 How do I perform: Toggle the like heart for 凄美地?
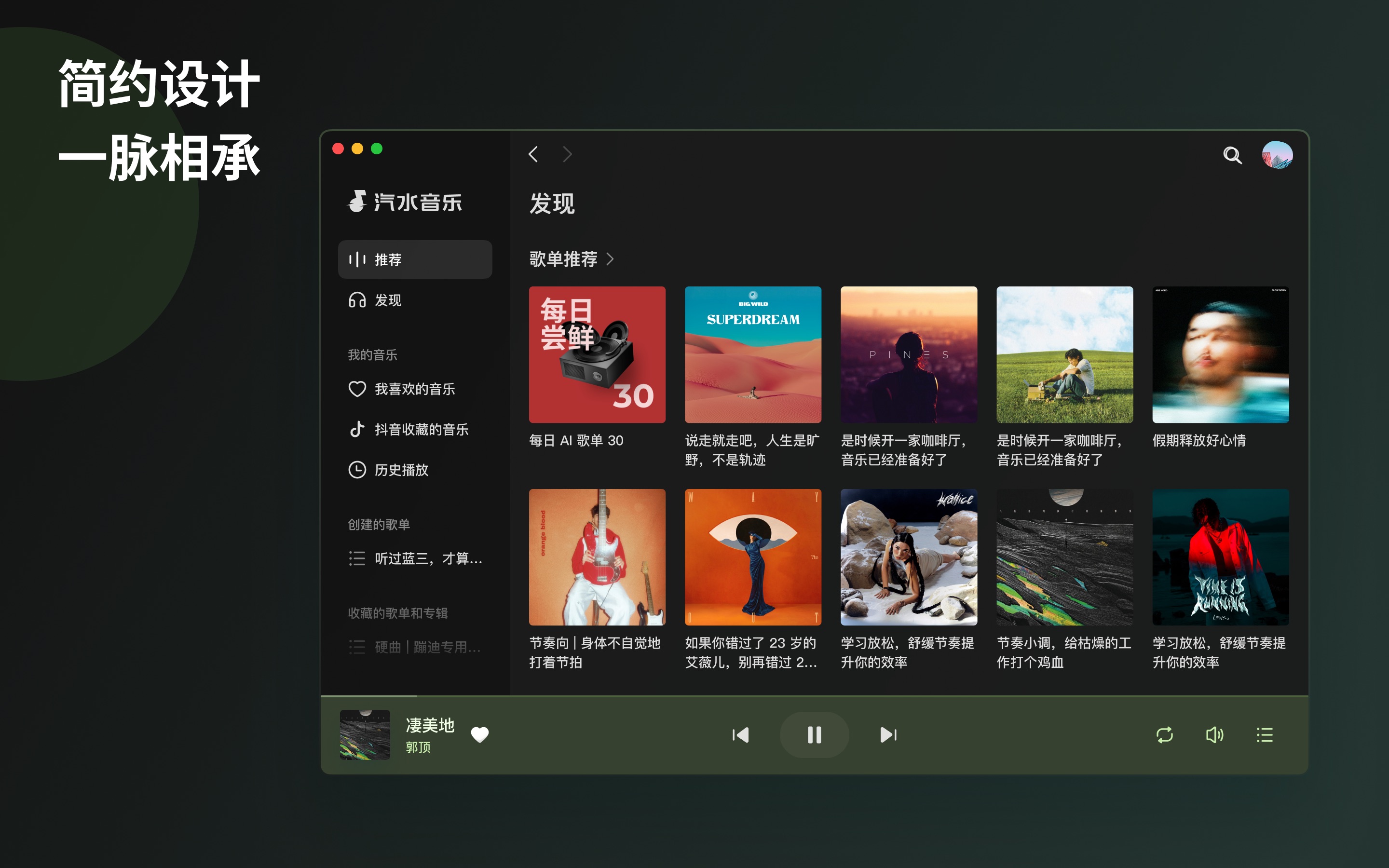click(480, 735)
